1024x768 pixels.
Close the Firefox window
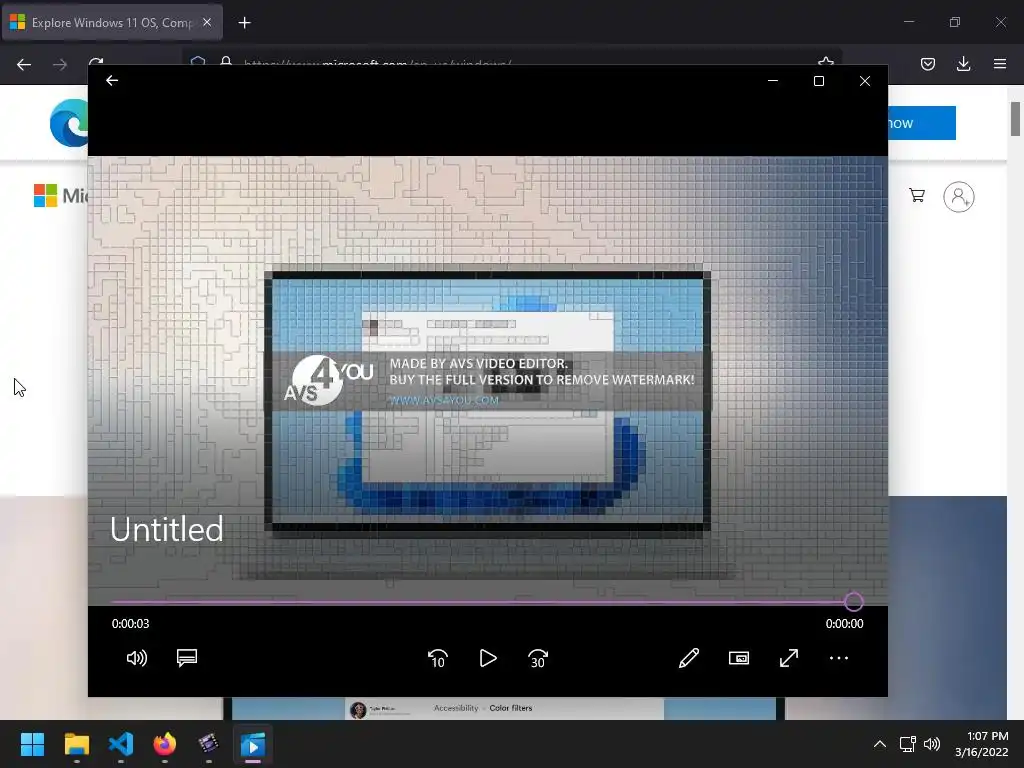(1000, 22)
